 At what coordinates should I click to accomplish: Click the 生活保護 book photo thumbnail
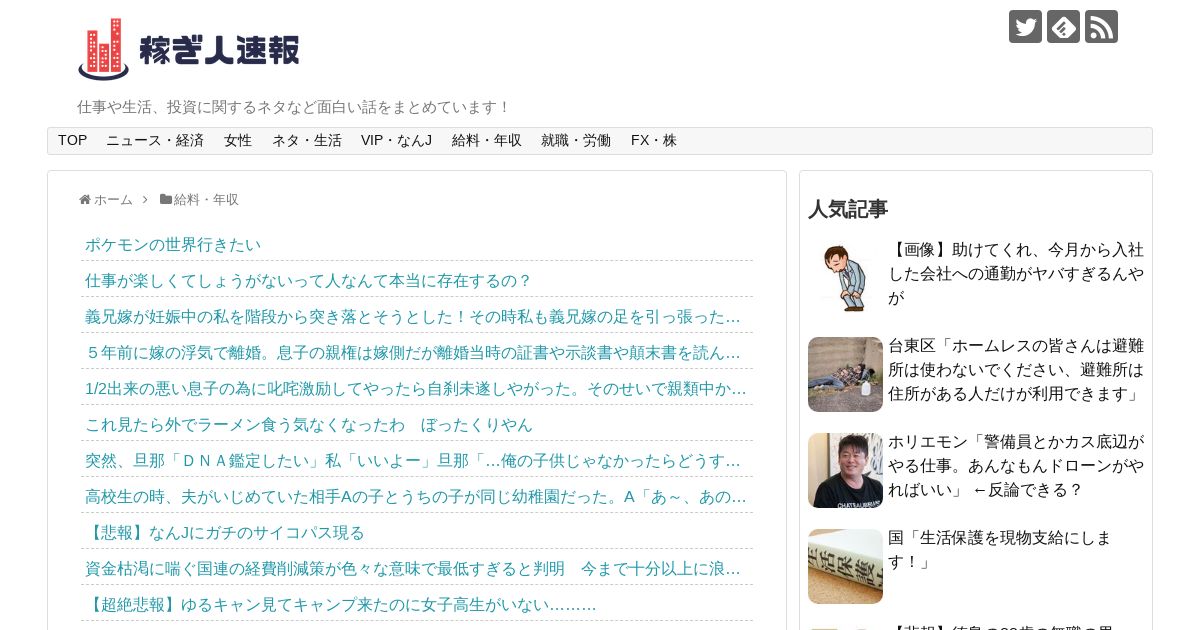pos(845,566)
